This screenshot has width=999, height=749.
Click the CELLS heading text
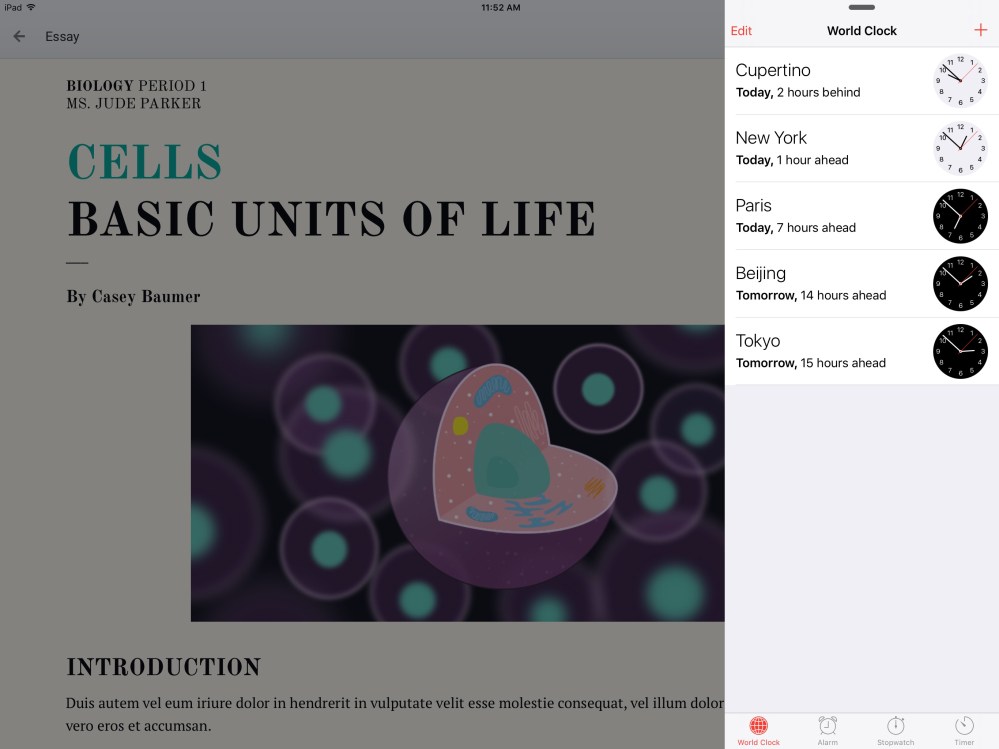coord(145,163)
